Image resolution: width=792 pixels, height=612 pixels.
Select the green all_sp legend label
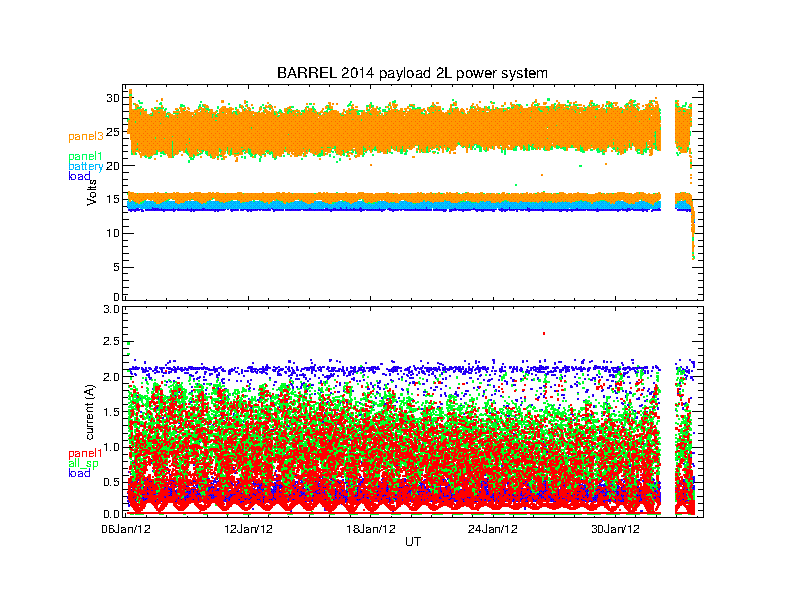[83, 463]
